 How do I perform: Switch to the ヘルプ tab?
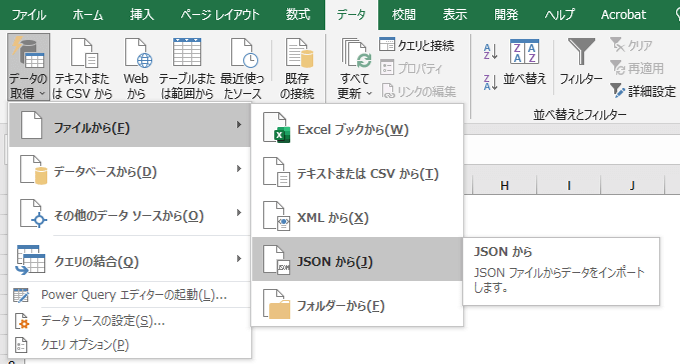click(560, 15)
